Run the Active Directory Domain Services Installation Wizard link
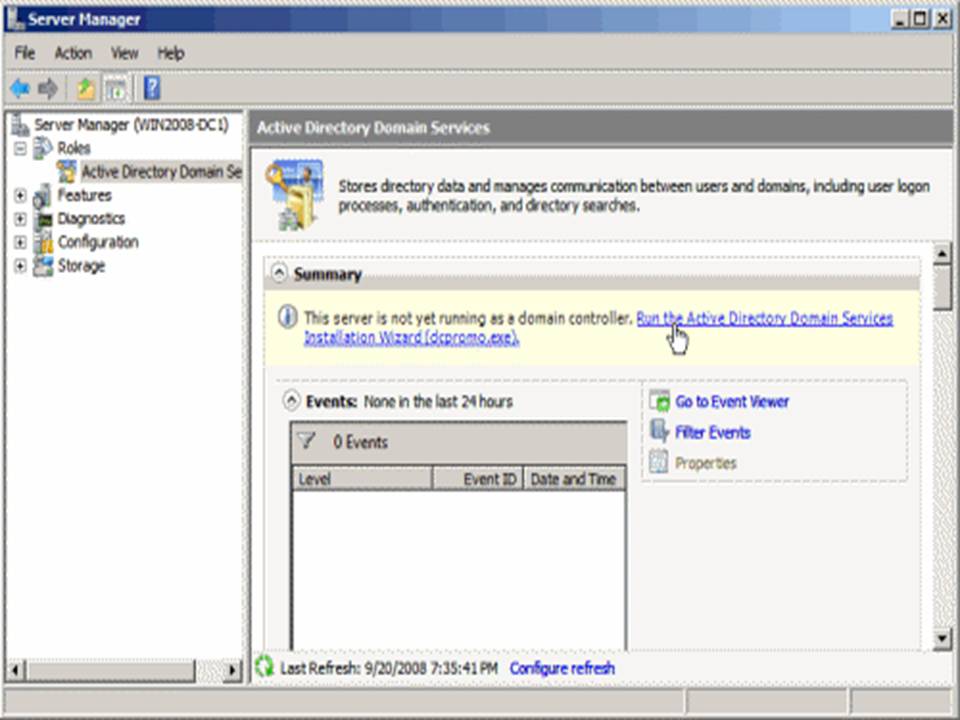The width and height of the screenshot is (960, 720). tap(764, 318)
